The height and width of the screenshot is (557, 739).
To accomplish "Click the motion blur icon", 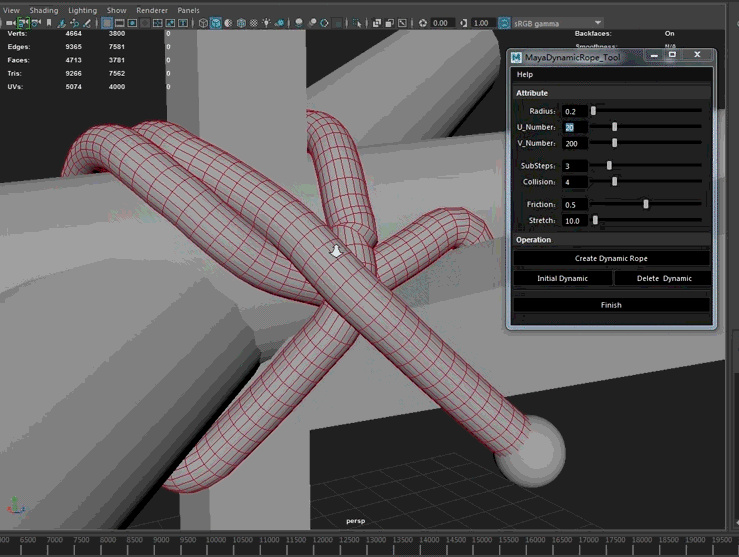I will click(312, 23).
